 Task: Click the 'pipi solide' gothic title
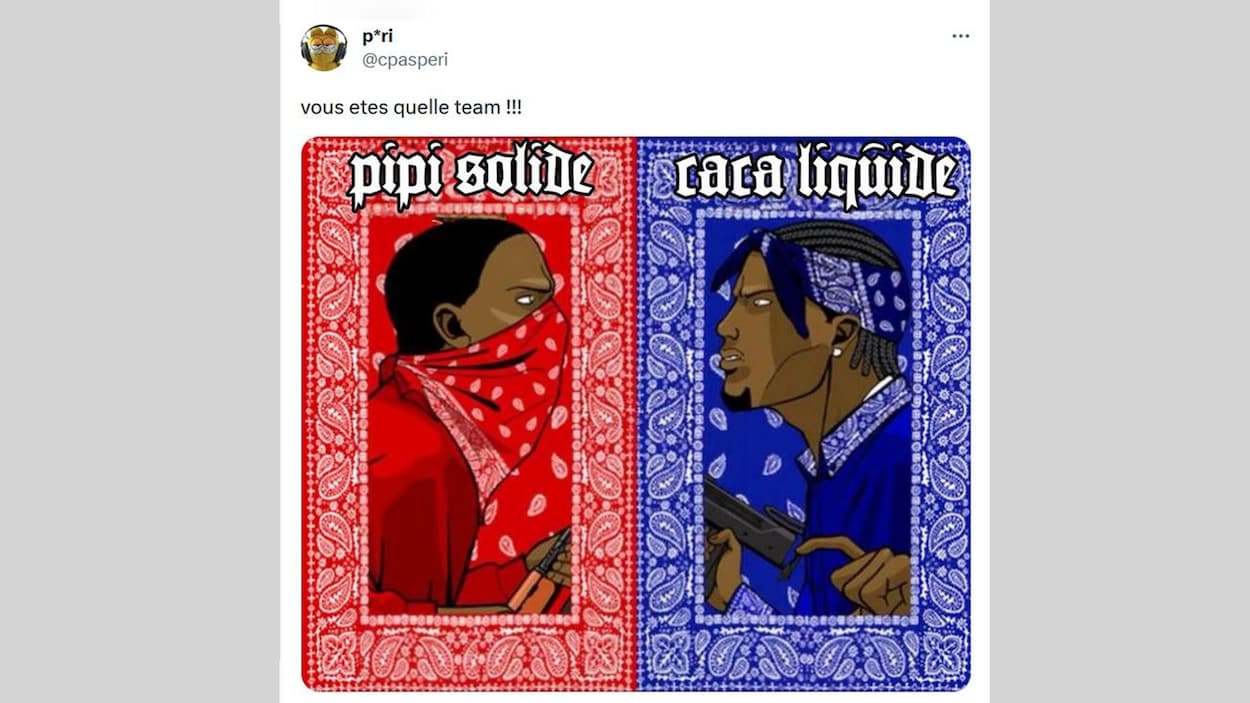coord(471,177)
